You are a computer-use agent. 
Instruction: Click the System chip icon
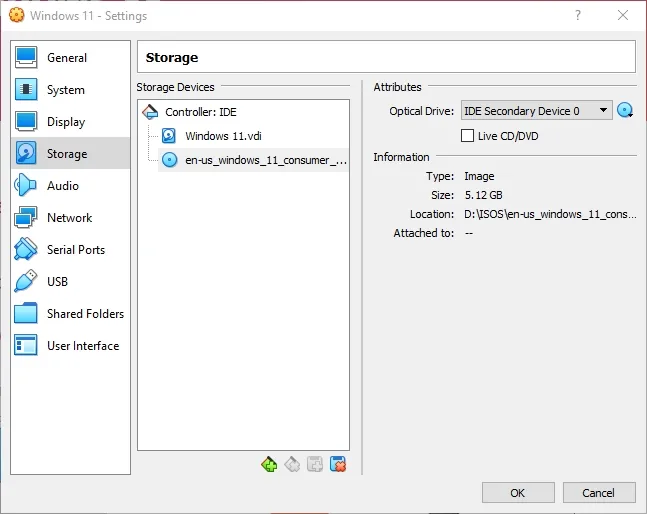click(26, 89)
